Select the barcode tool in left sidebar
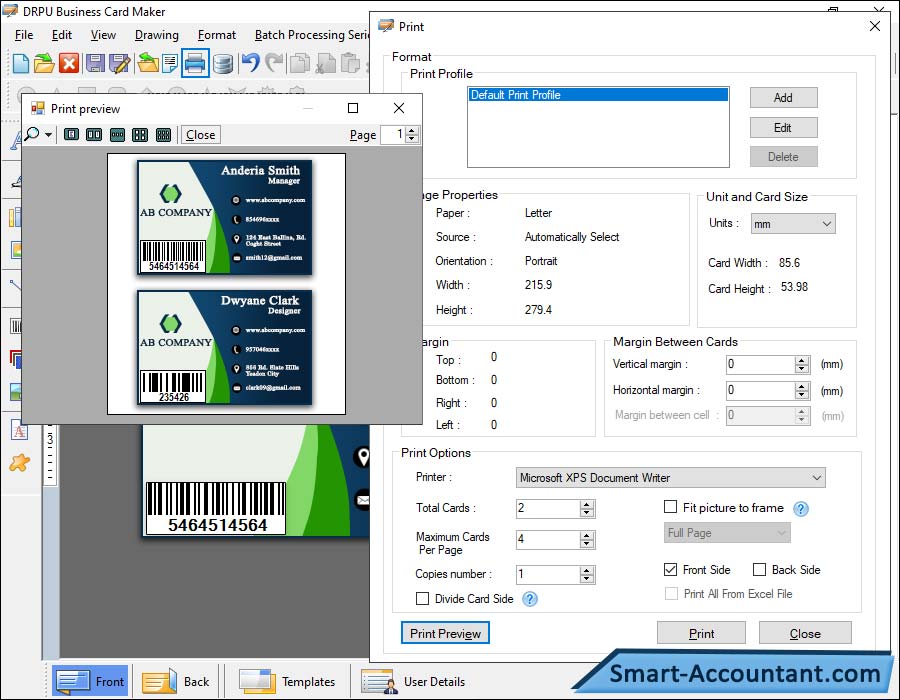Screen dimensions: 900x700 (x=15, y=326)
